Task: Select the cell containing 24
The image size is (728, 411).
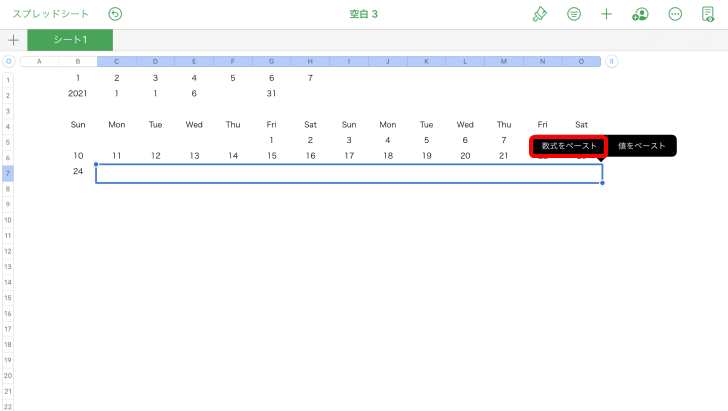Action: (x=78, y=171)
